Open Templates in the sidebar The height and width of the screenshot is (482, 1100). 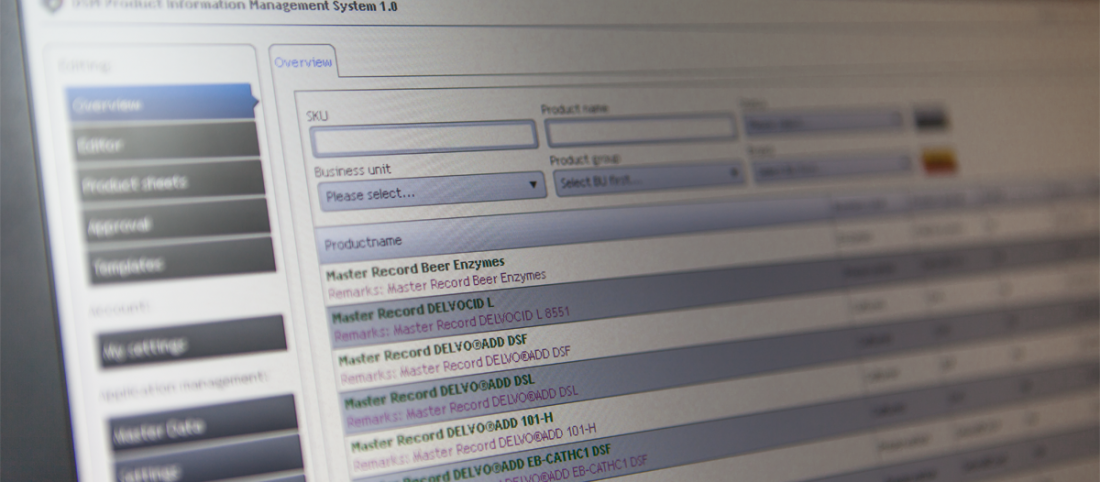click(x=181, y=262)
